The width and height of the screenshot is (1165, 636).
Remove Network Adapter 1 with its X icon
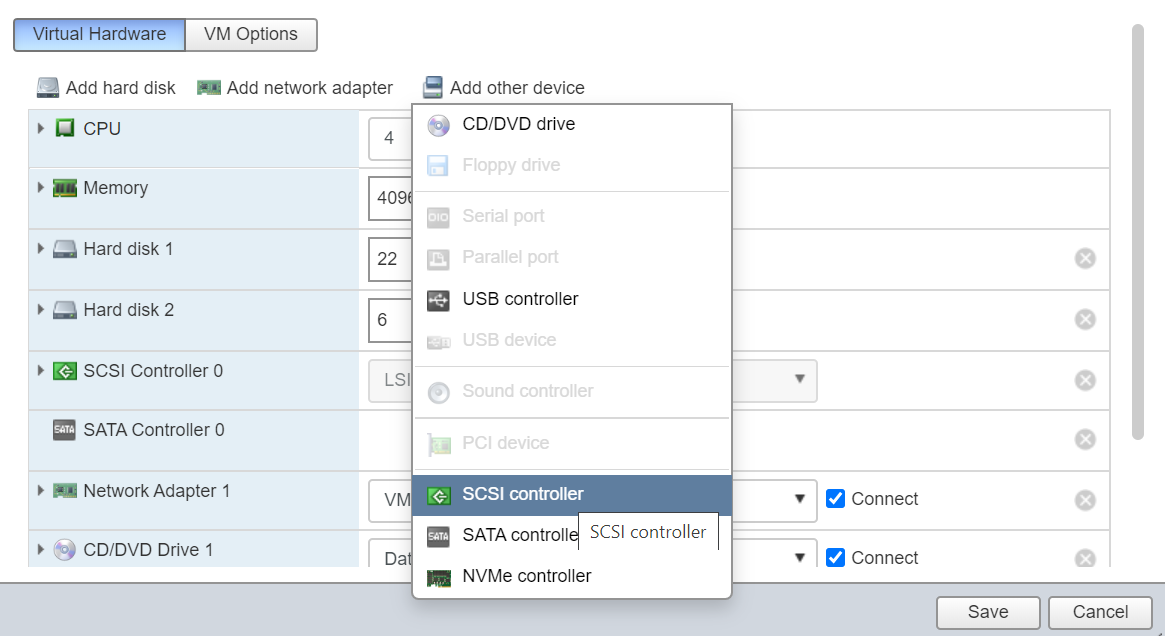[1085, 501]
